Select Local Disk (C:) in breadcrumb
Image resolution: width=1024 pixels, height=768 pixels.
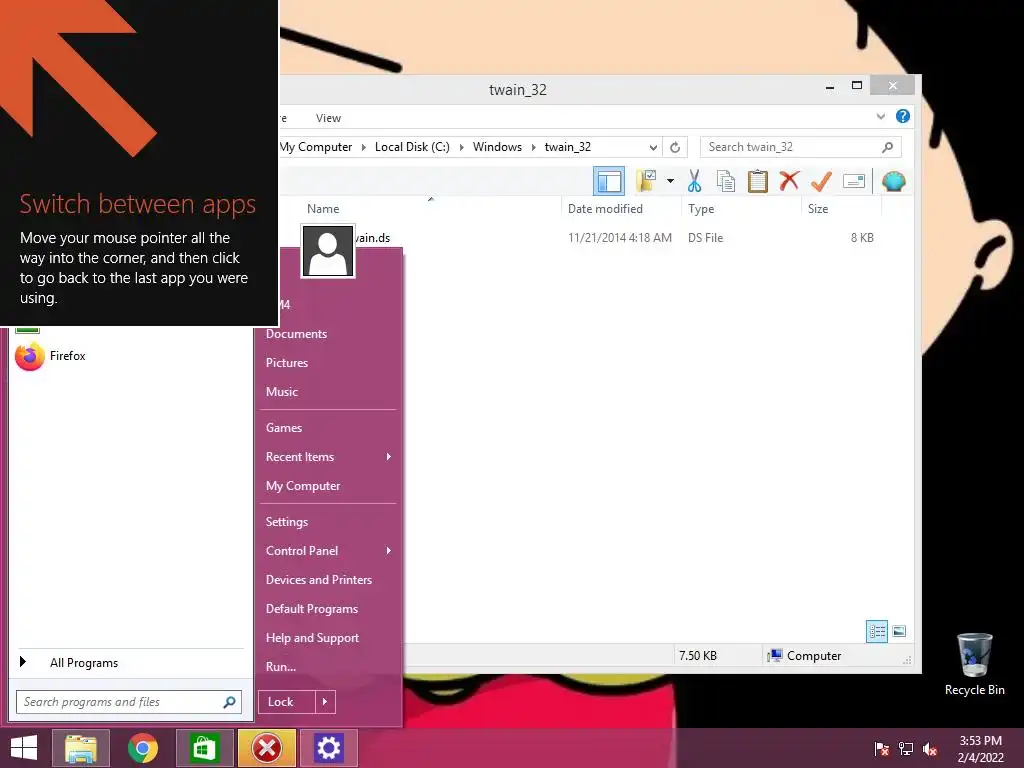pos(412,147)
